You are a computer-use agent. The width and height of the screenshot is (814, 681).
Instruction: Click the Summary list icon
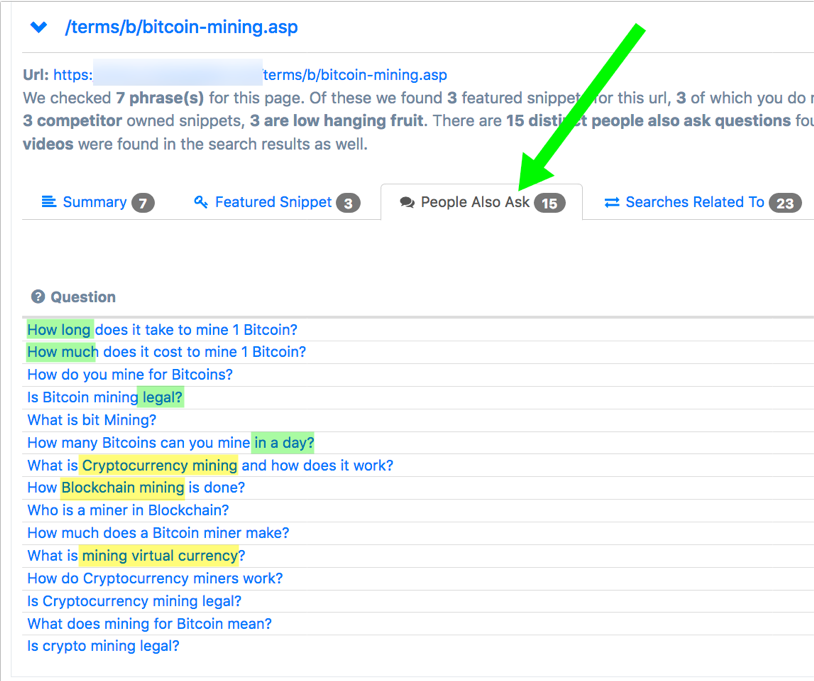coord(48,203)
